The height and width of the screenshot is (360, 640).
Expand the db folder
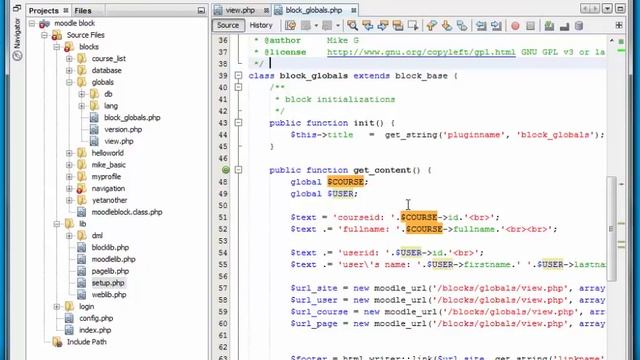pyautogui.click(x=82, y=94)
